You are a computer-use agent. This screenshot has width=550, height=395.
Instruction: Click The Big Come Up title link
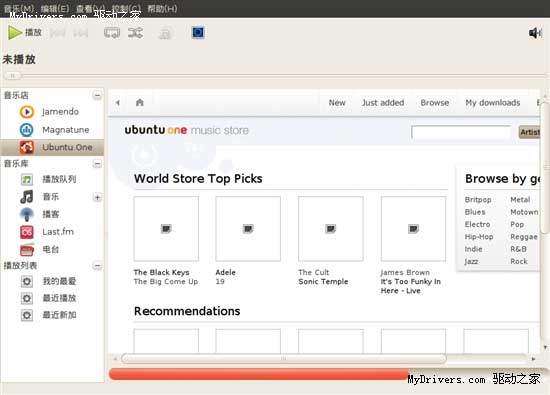click(166, 282)
